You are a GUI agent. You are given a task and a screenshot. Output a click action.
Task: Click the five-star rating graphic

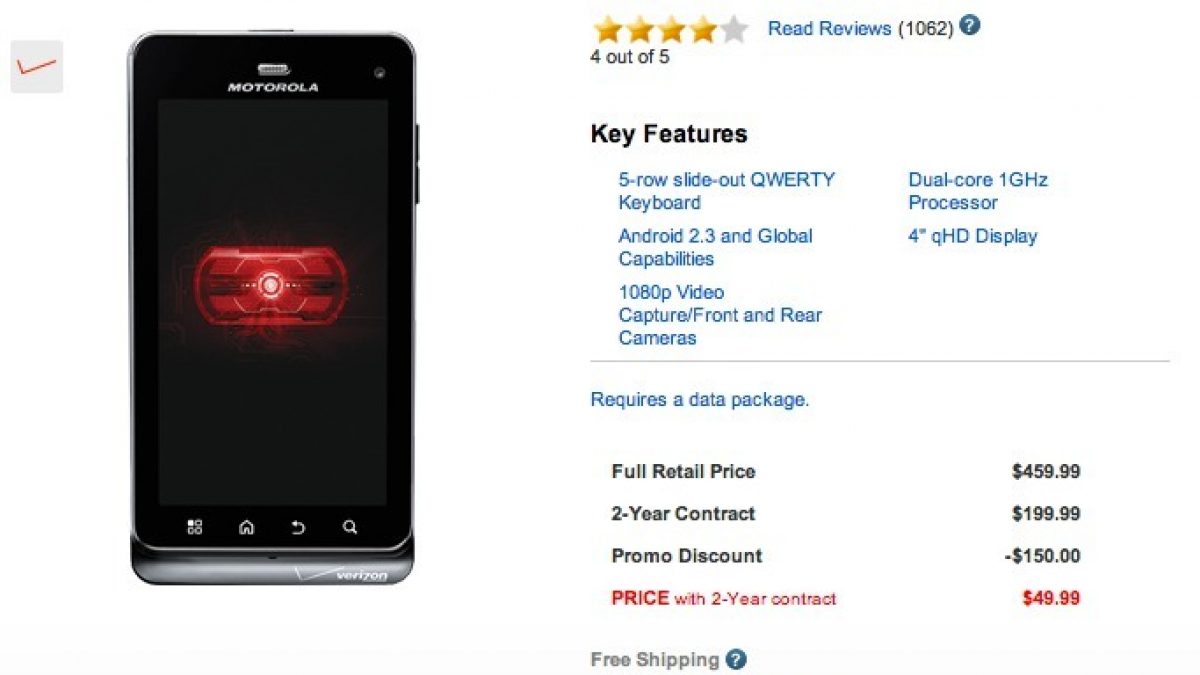click(669, 30)
